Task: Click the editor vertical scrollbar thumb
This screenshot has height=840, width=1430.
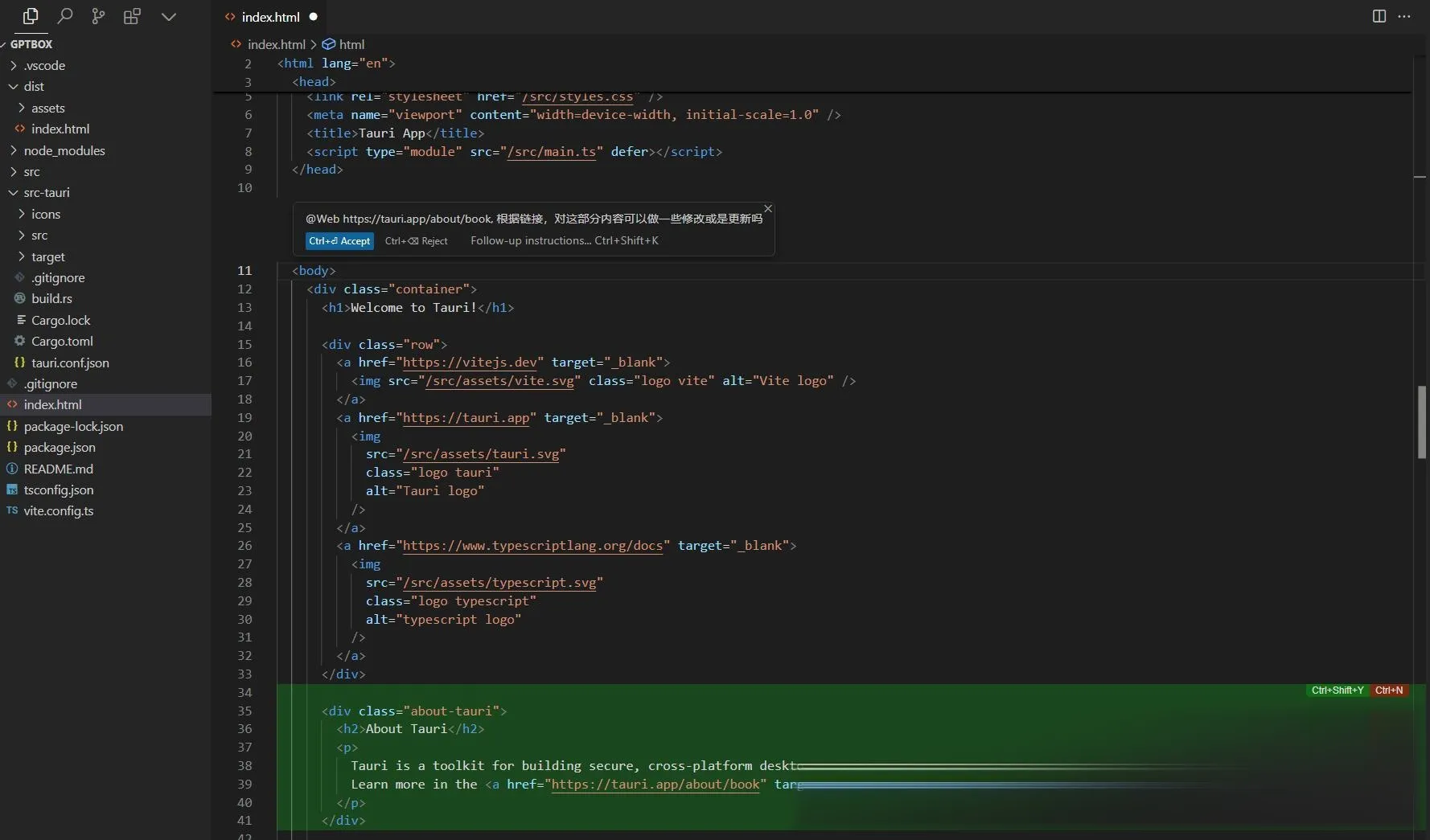Action: (x=1421, y=422)
